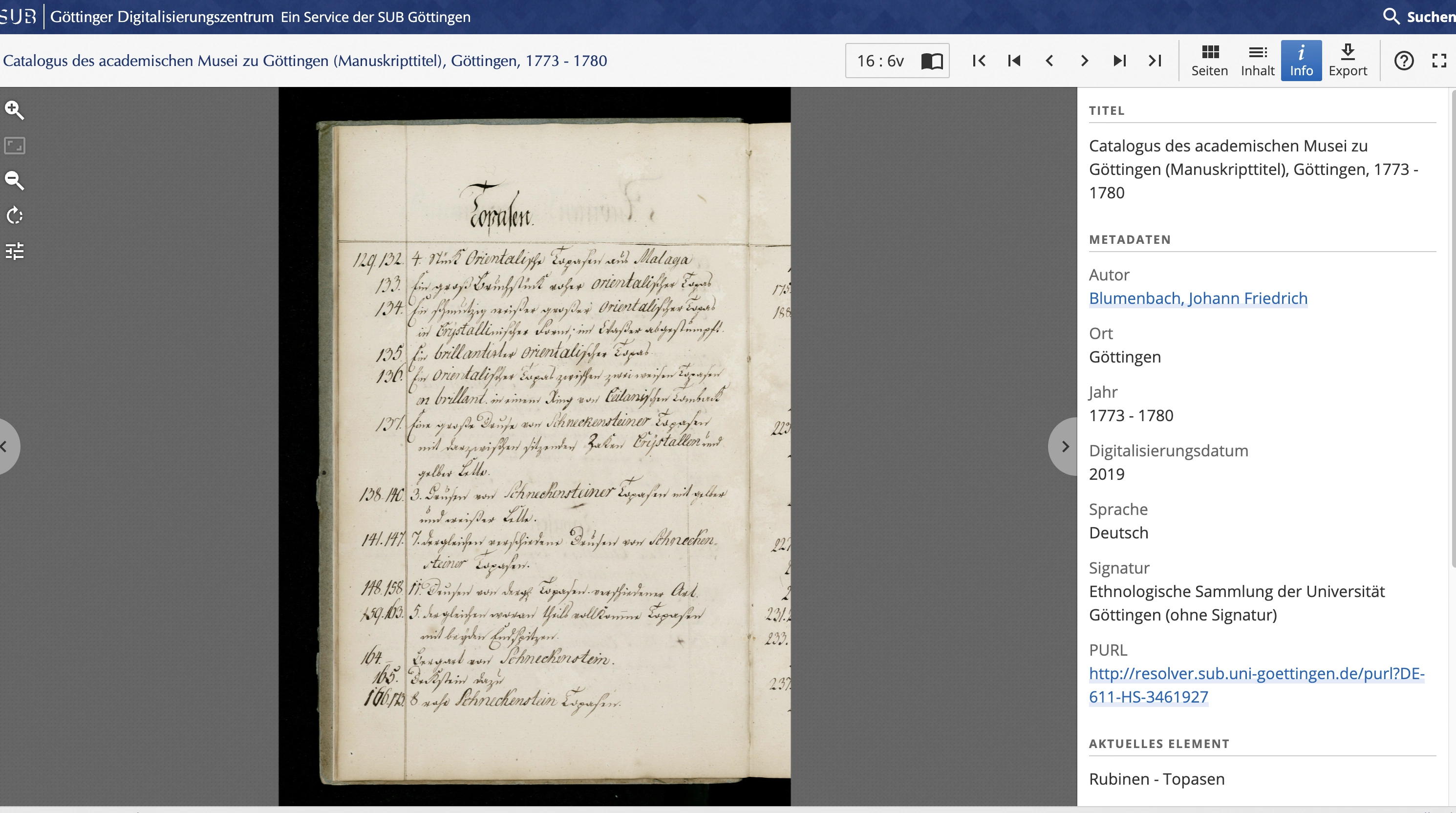This screenshot has width=1456, height=813.
Task: Collapse the right info sidebar
Action: pyautogui.click(x=1064, y=447)
